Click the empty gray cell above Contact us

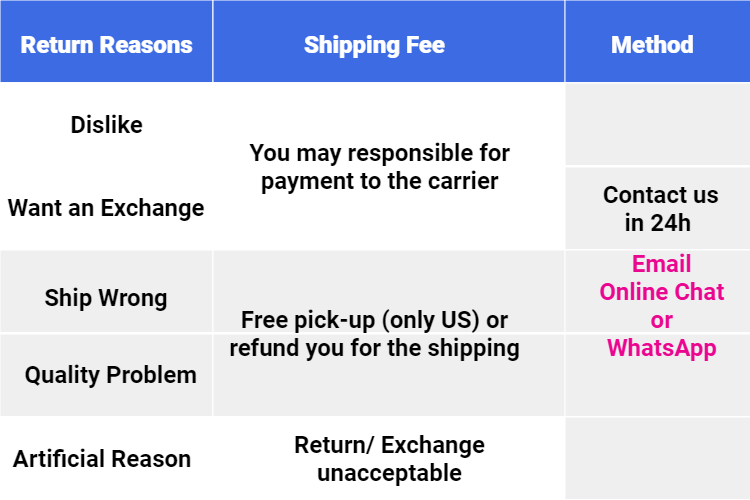(x=658, y=124)
